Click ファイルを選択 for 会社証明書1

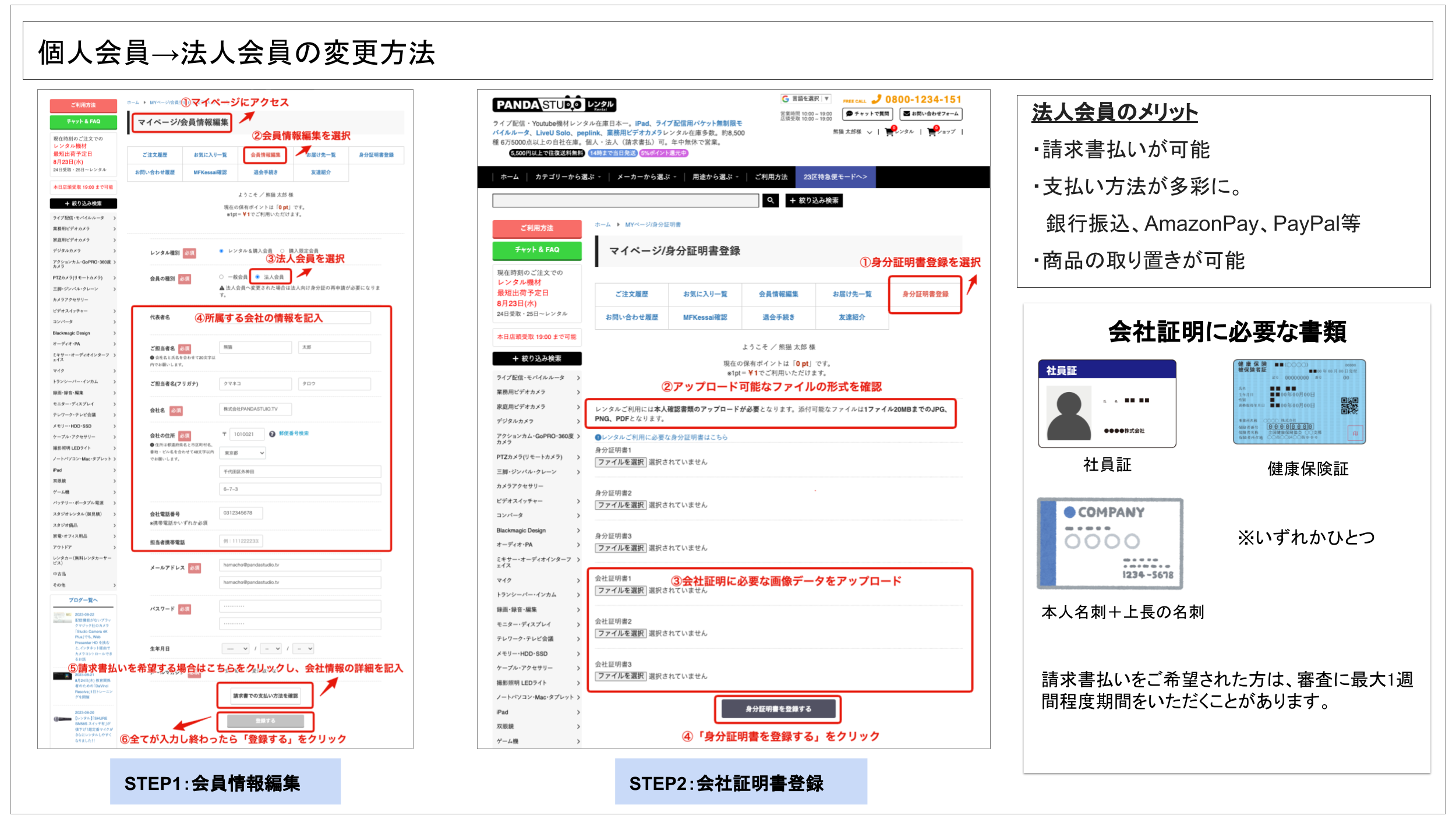pos(620,591)
